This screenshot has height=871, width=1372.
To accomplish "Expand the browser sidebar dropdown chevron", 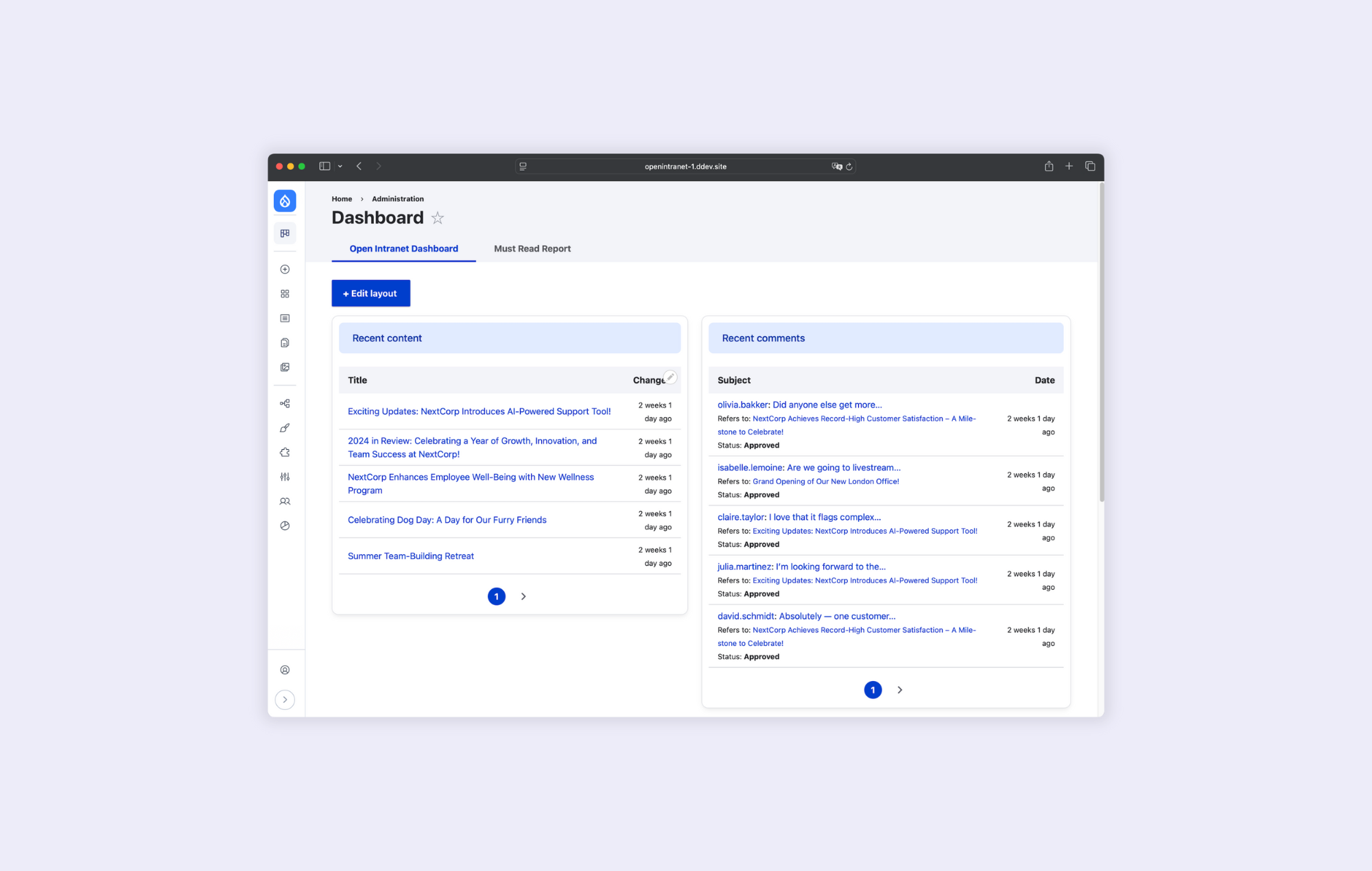I will coord(340,166).
